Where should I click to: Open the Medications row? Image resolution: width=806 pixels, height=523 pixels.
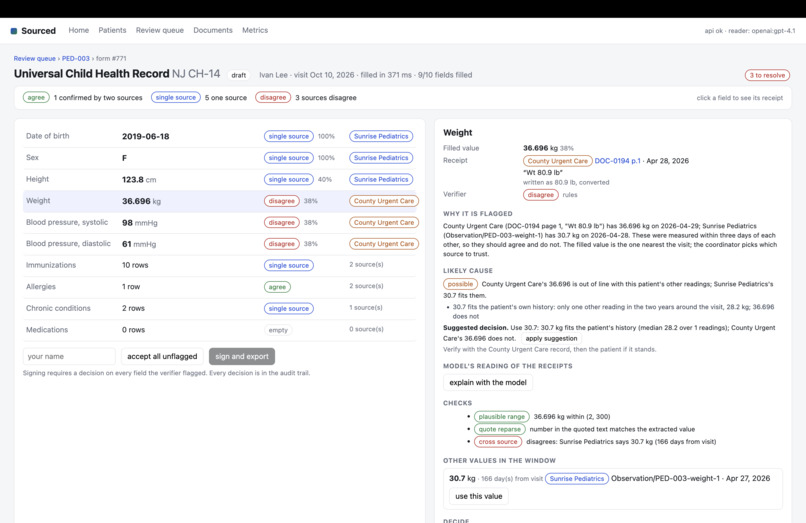point(219,330)
